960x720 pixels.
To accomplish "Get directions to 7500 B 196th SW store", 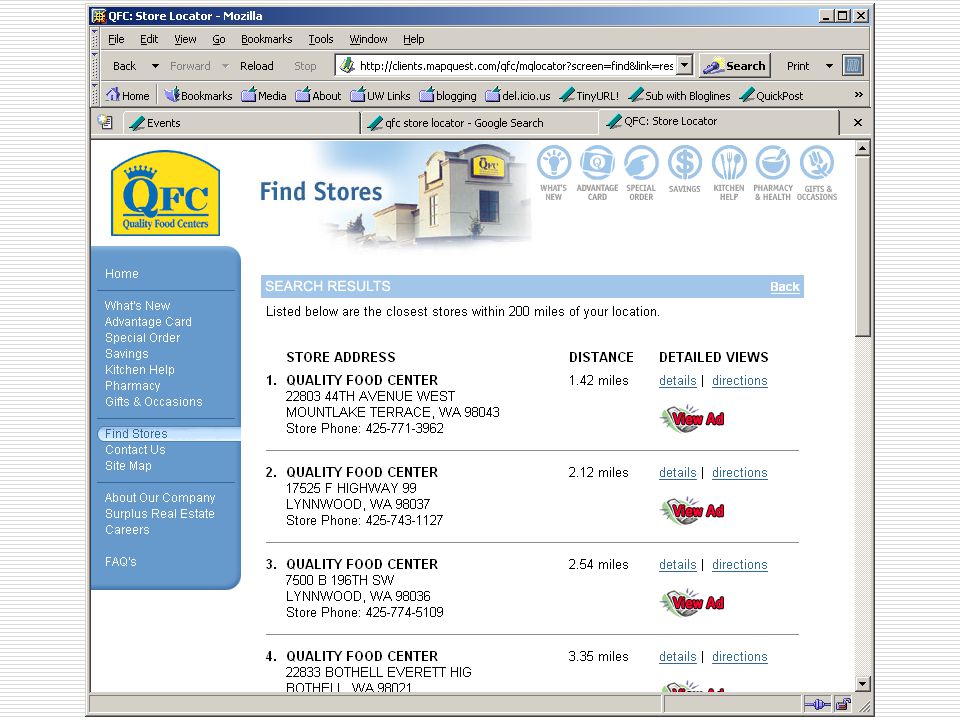I will tap(740, 564).
